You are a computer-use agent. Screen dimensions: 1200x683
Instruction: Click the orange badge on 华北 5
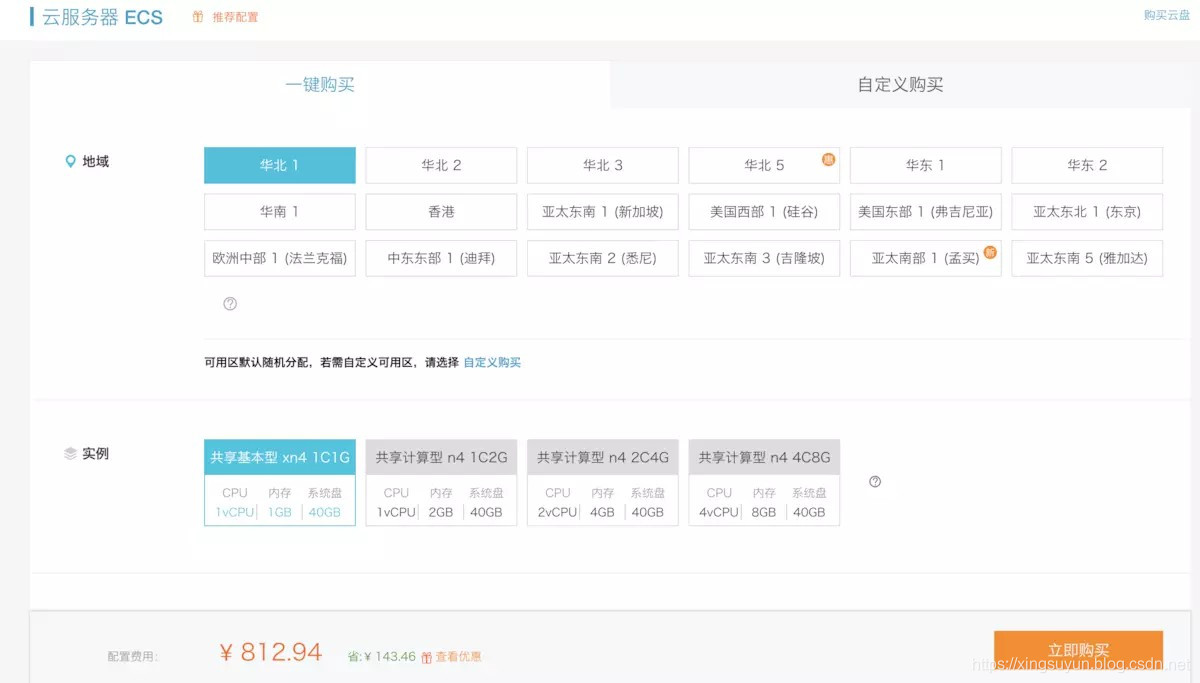[828, 159]
